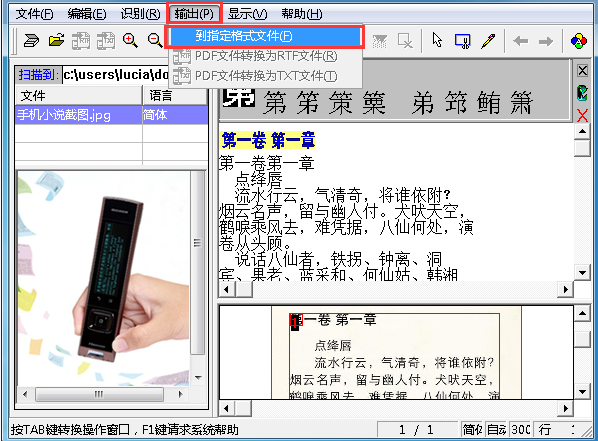Click the 语言 column header
598x441 pixels.
[175, 95]
